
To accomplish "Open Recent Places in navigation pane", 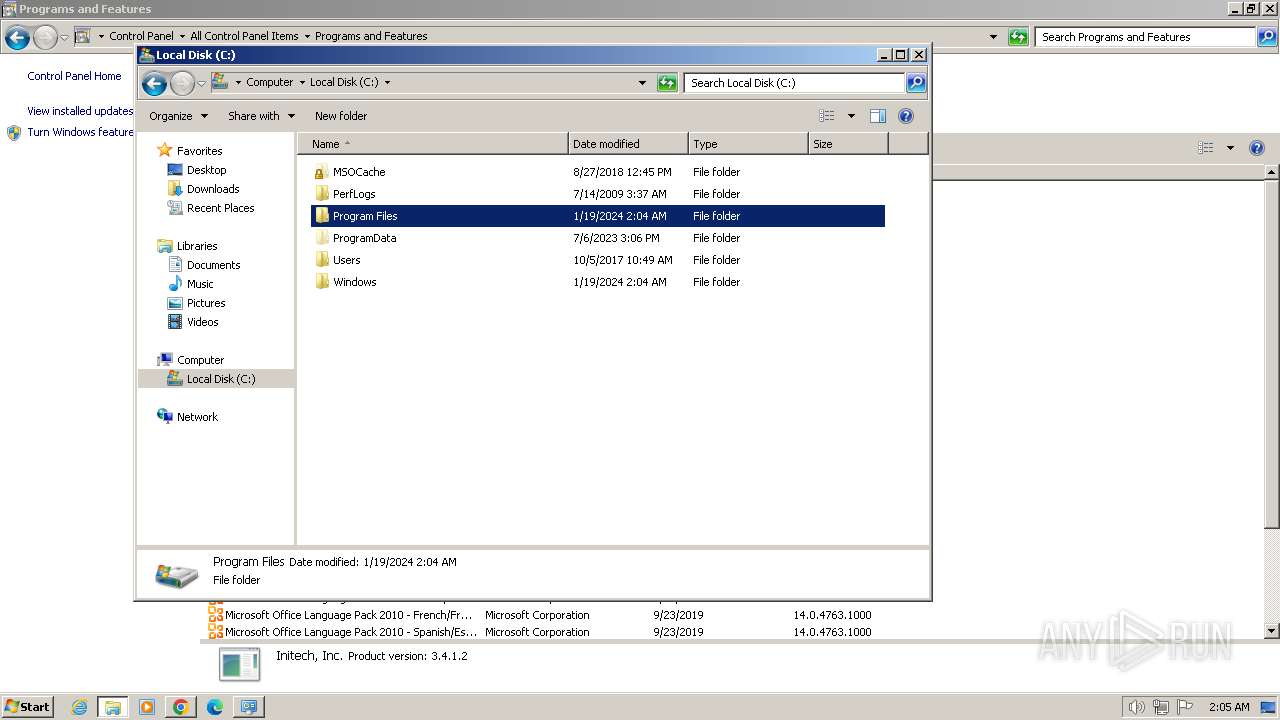I will 220,208.
